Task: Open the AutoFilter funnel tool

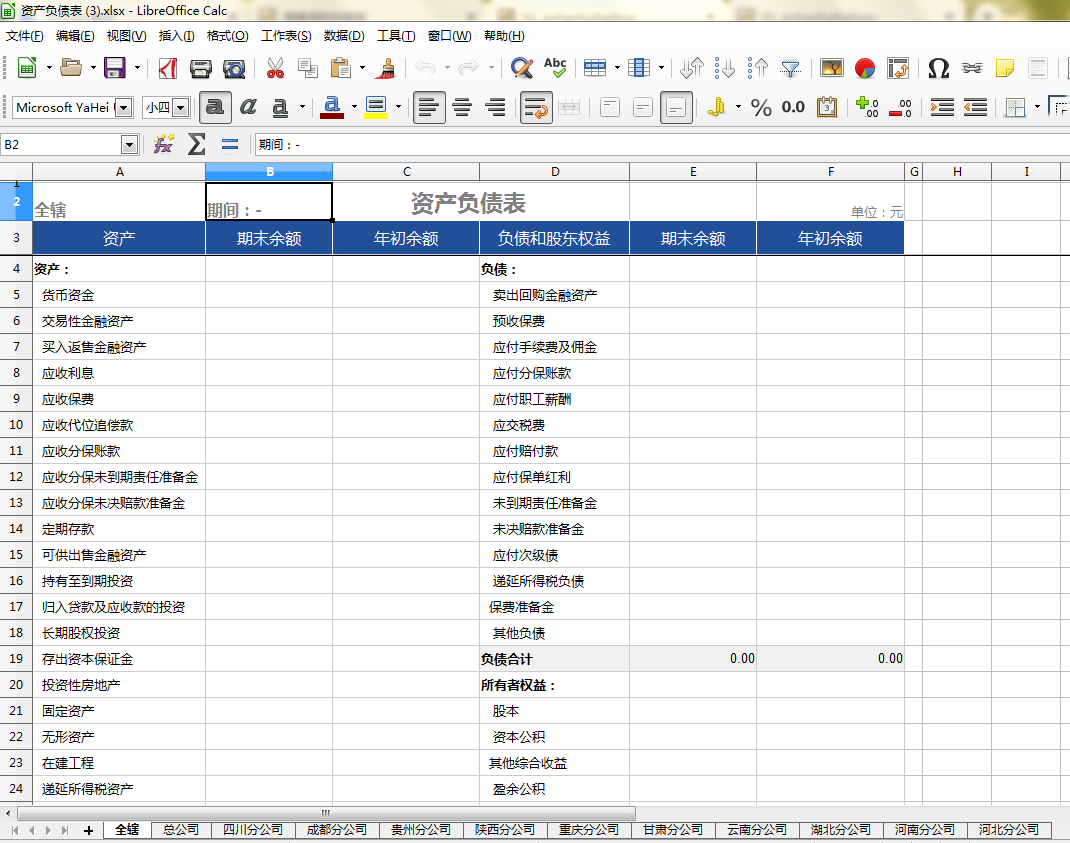Action: click(791, 68)
